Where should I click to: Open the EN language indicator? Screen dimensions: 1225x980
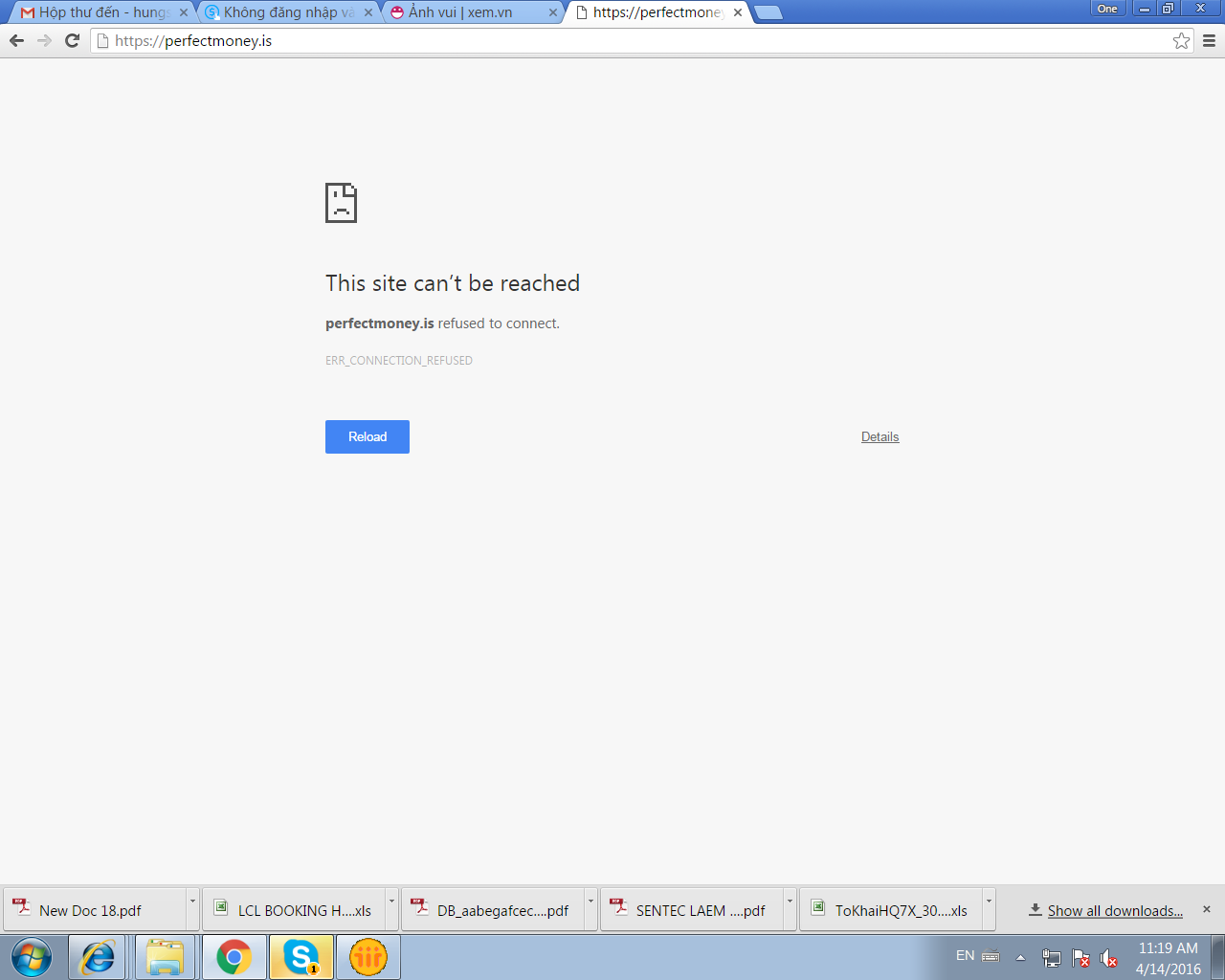(965, 956)
